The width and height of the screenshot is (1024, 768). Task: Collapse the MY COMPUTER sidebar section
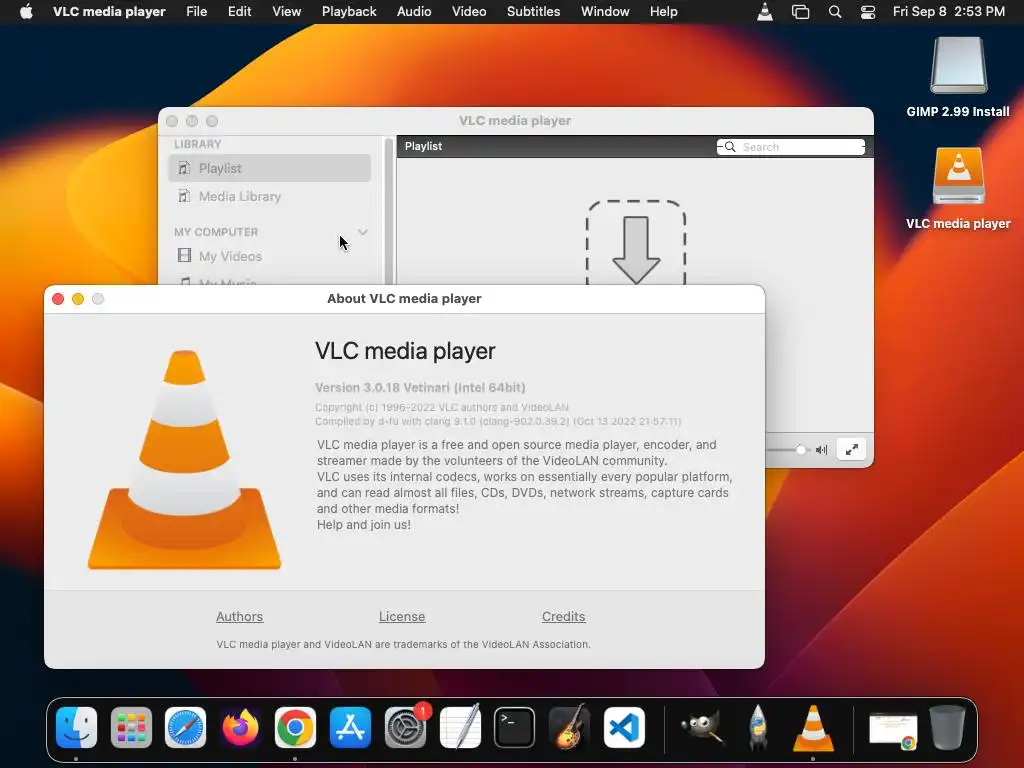(x=363, y=232)
